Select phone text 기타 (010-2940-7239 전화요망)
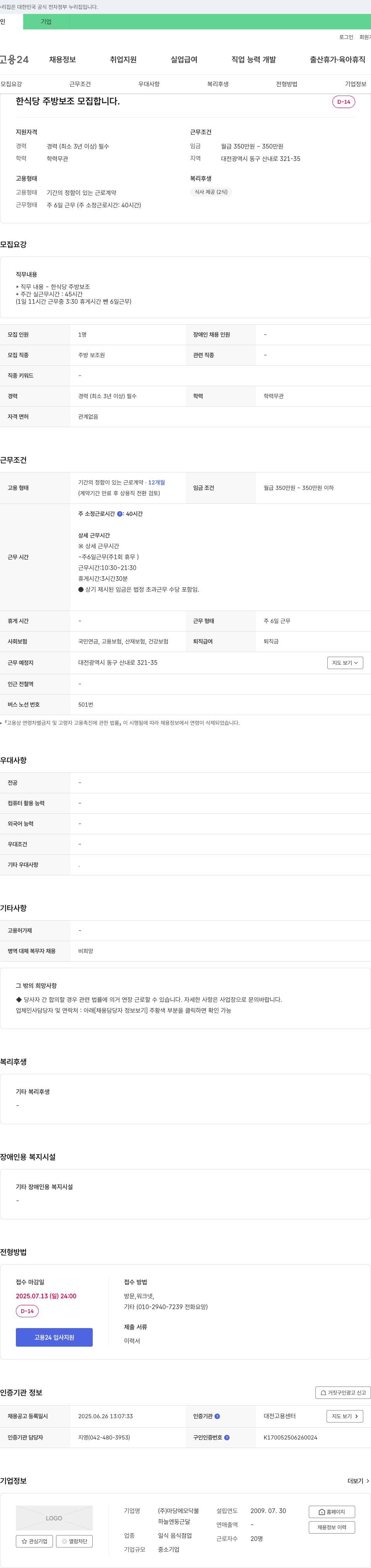371x1568 pixels. click(166, 1307)
